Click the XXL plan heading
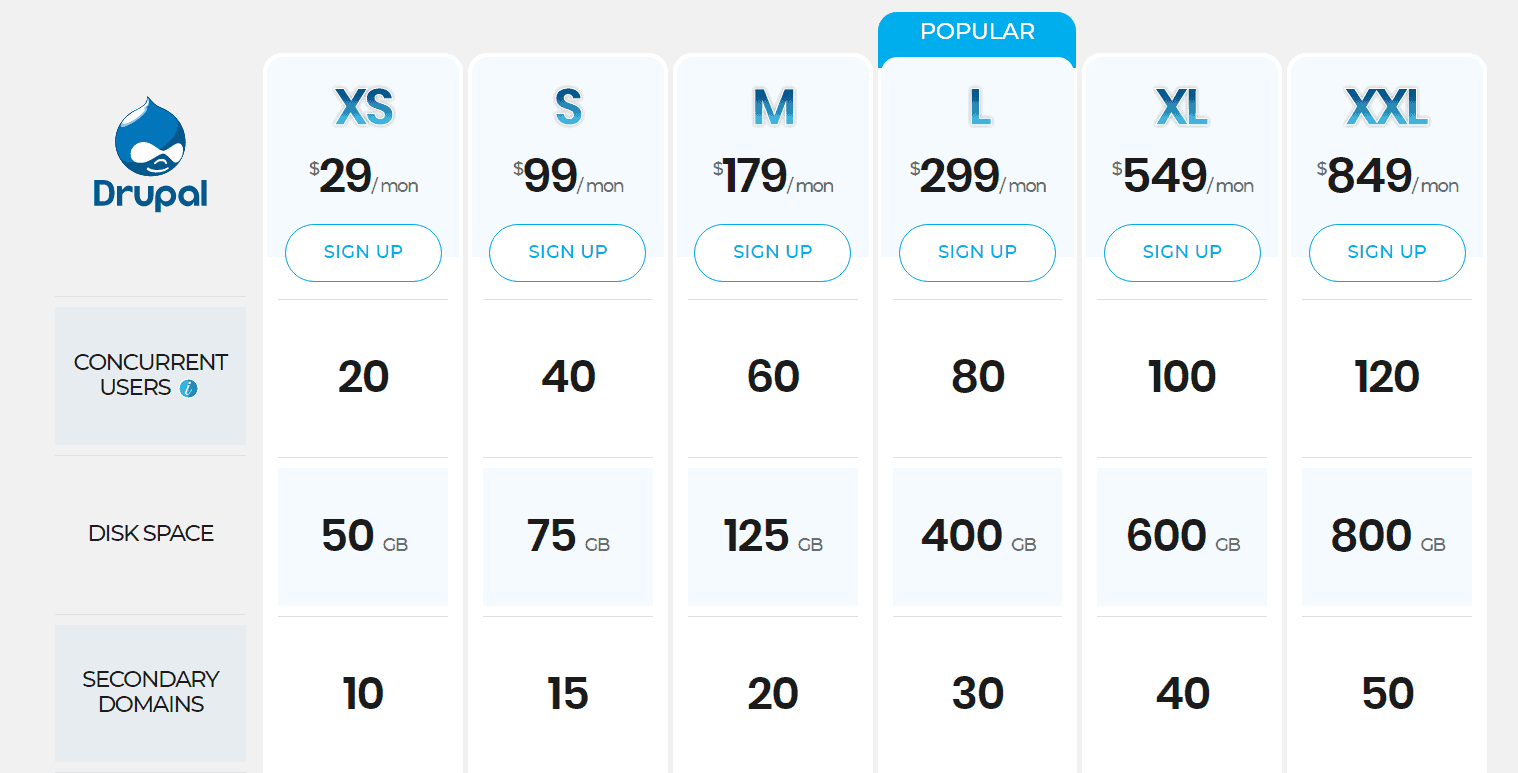This screenshot has height=773, width=1518. pyautogui.click(x=1387, y=108)
